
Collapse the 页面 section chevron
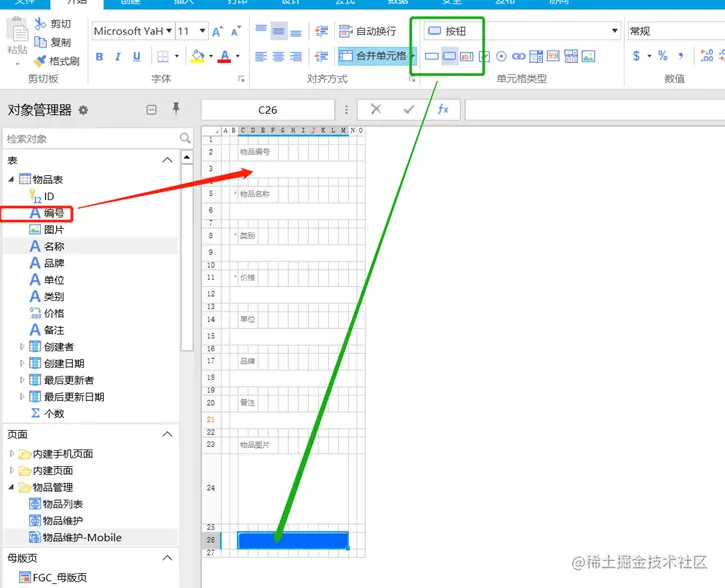coord(167,434)
